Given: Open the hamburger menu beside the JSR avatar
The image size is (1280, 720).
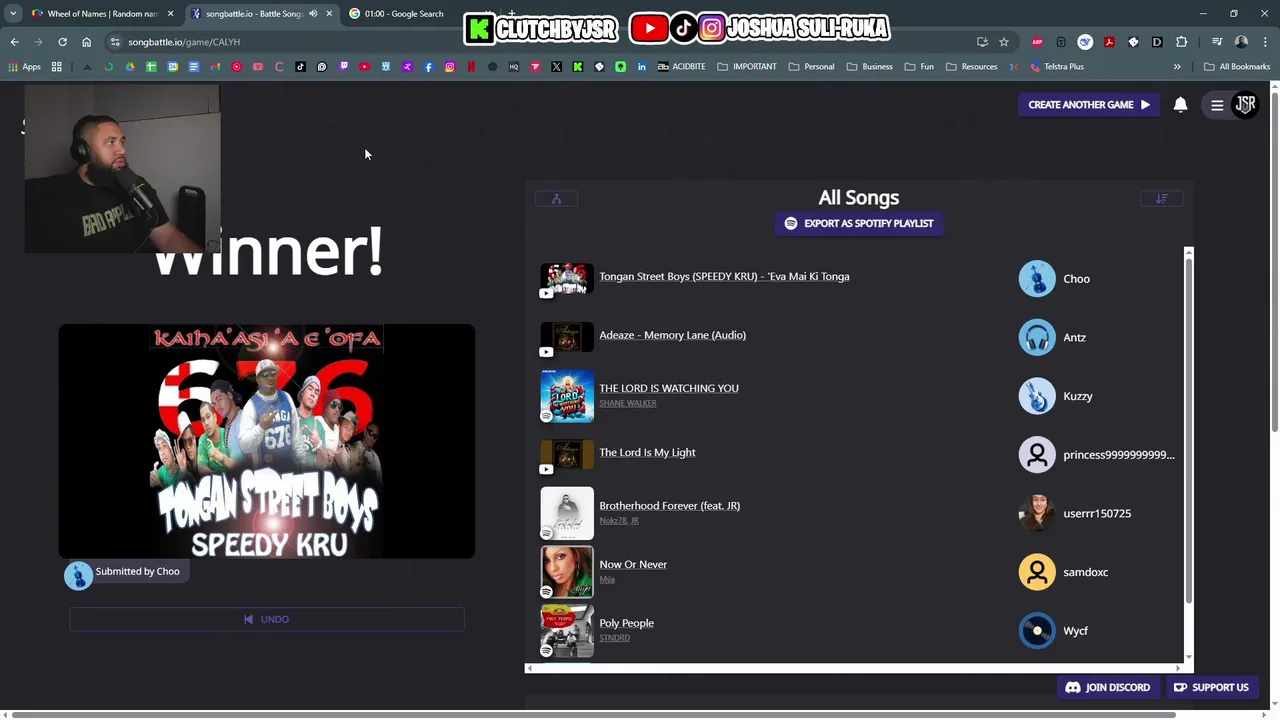Looking at the screenshot, I should (x=1217, y=105).
